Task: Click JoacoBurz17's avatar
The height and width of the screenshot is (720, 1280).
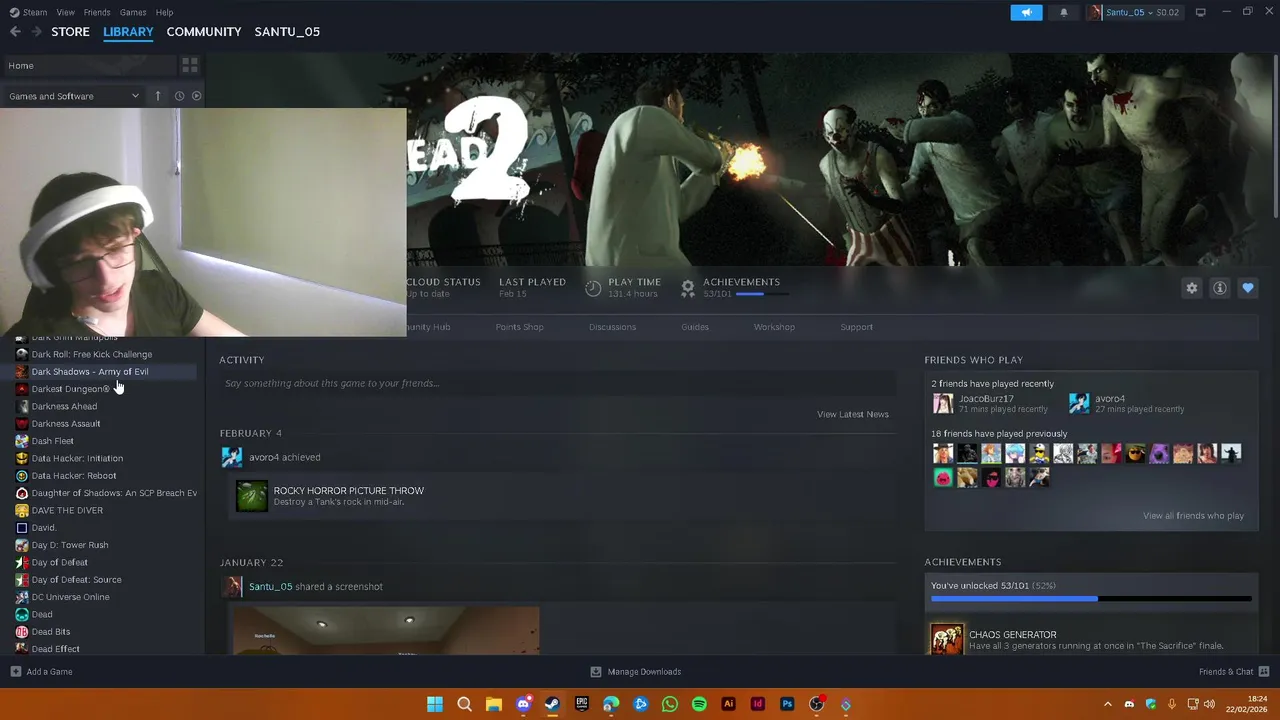Action: coord(943,403)
